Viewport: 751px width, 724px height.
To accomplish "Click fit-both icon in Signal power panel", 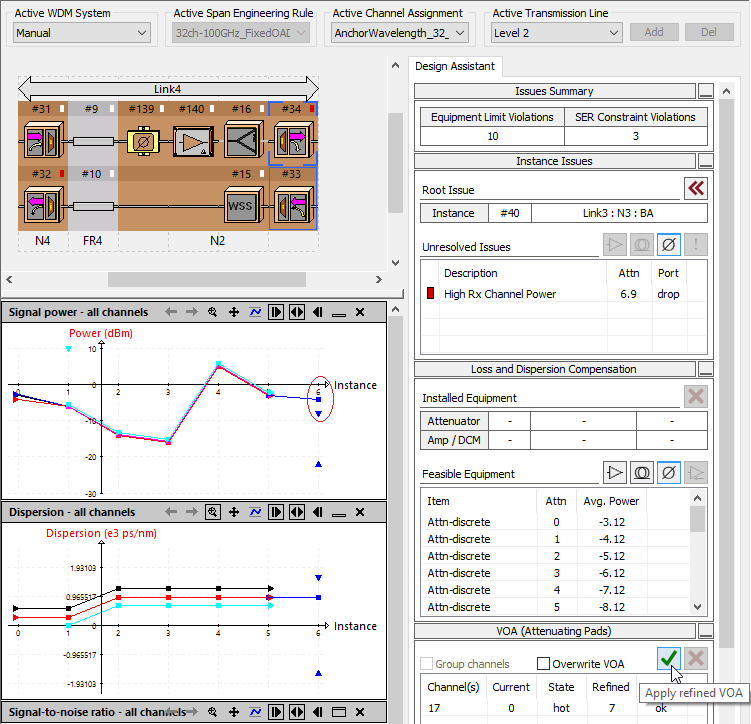I will 297,312.
